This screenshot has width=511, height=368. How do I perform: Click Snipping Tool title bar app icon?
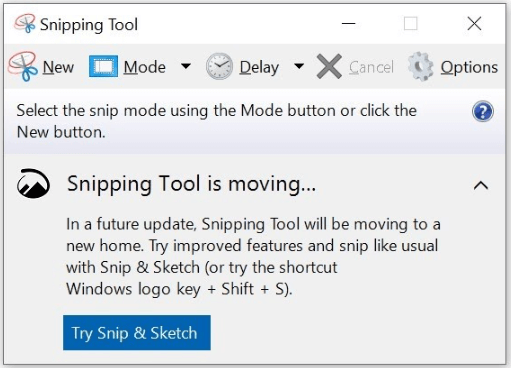coord(25,23)
